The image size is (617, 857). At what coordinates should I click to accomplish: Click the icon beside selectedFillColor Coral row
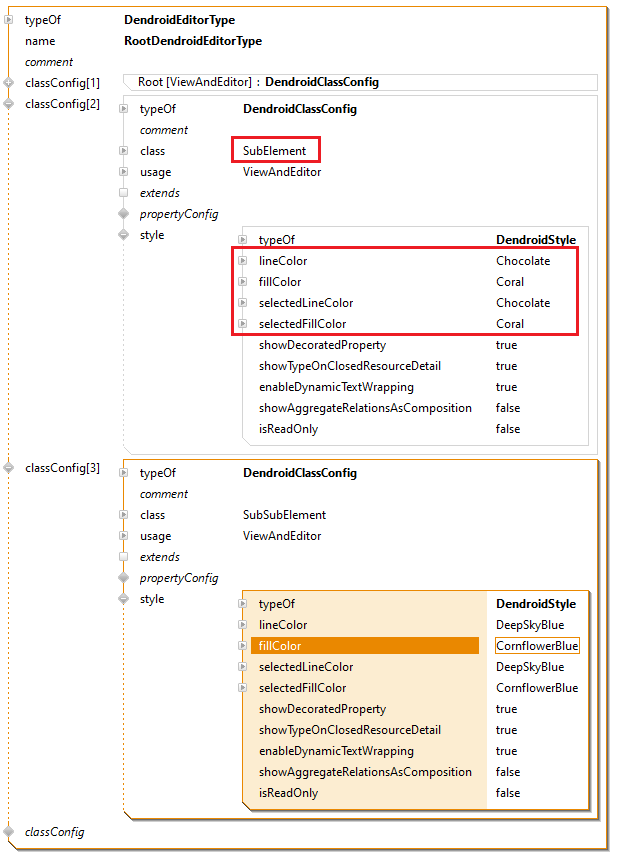[x=242, y=324]
